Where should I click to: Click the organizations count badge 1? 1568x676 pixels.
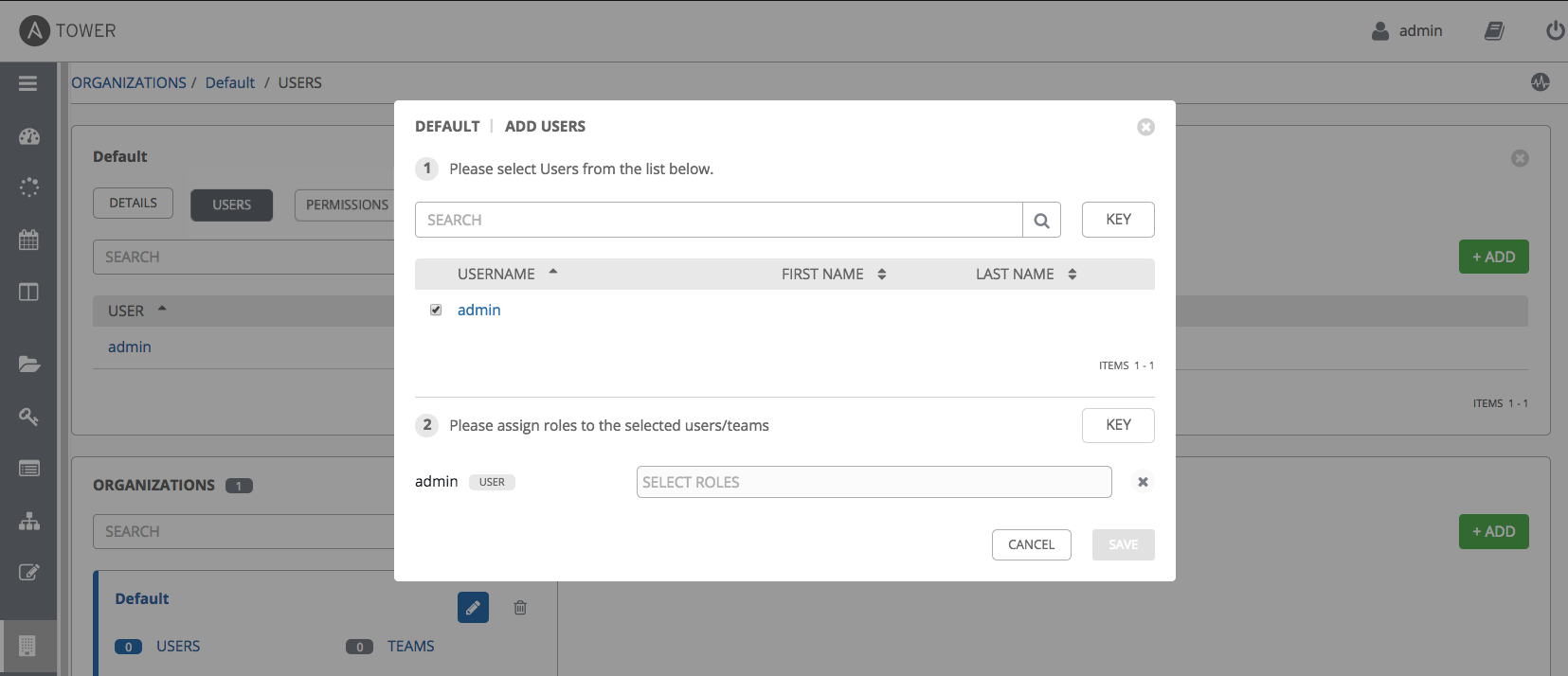[239, 486]
